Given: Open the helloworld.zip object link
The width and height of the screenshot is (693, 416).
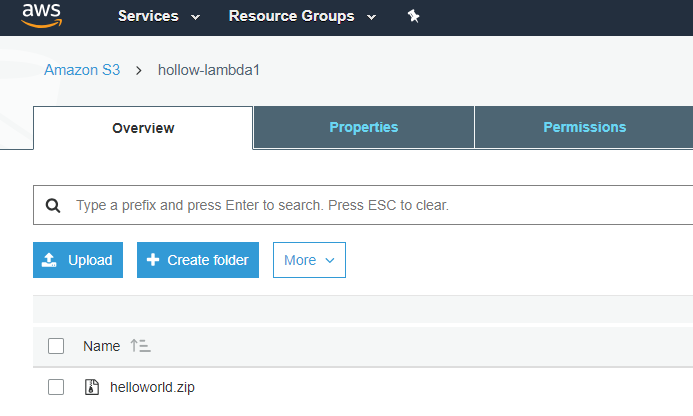Looking at the screenshot, I should click(x=152, y=387).
